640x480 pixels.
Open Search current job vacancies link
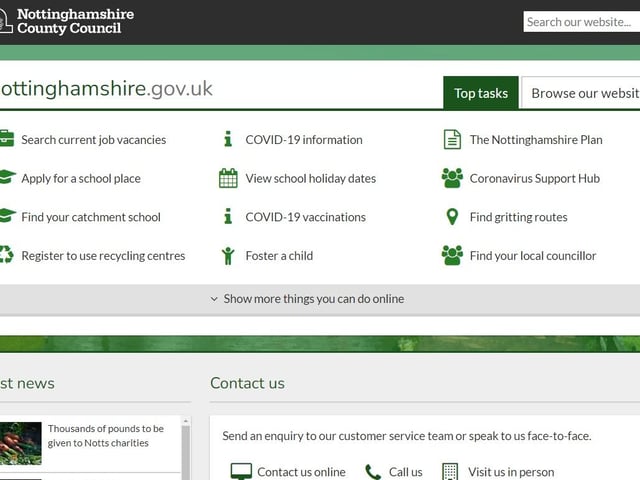coord(93,140)
